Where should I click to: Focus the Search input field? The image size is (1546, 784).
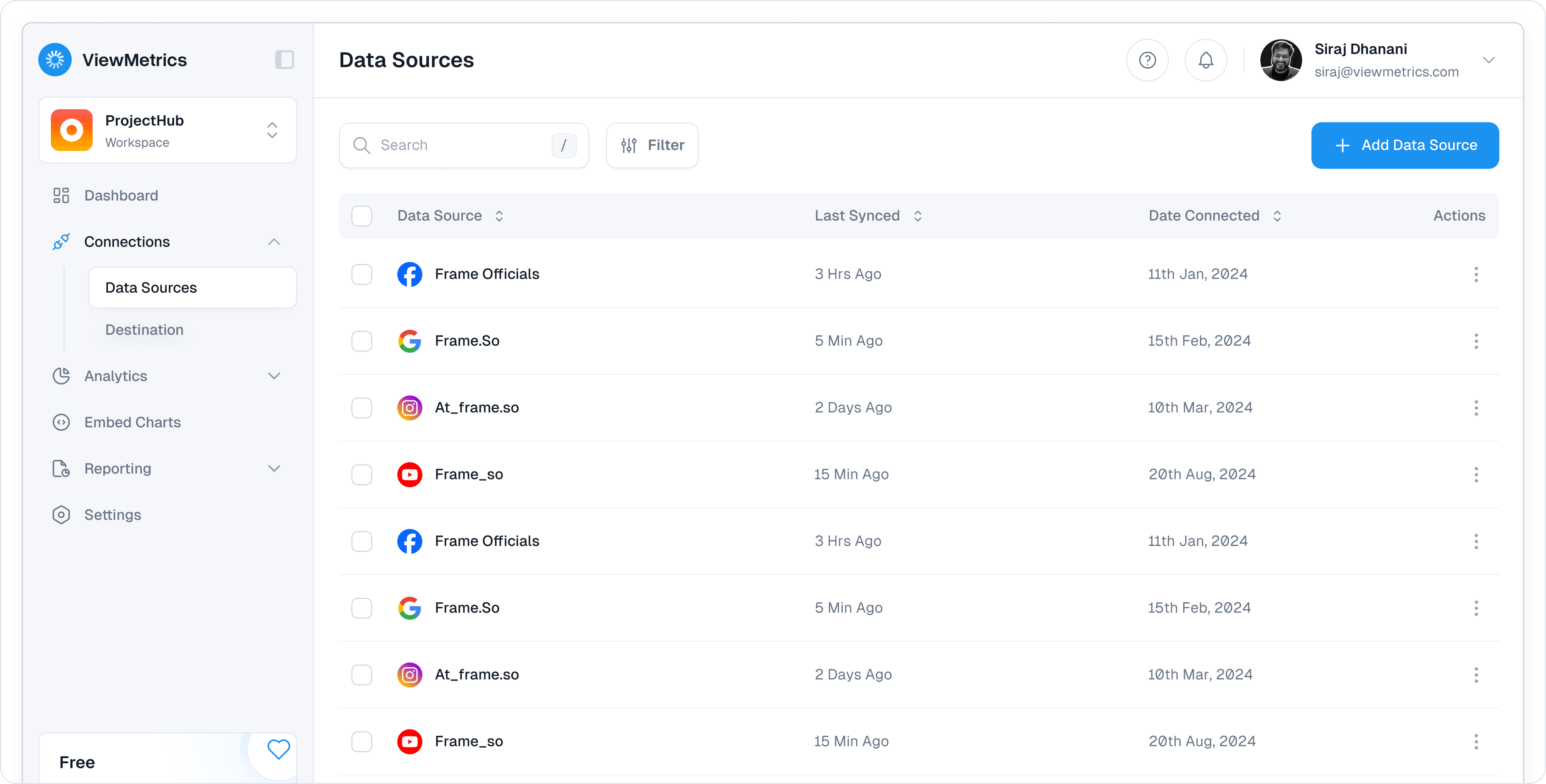point(463,145)
